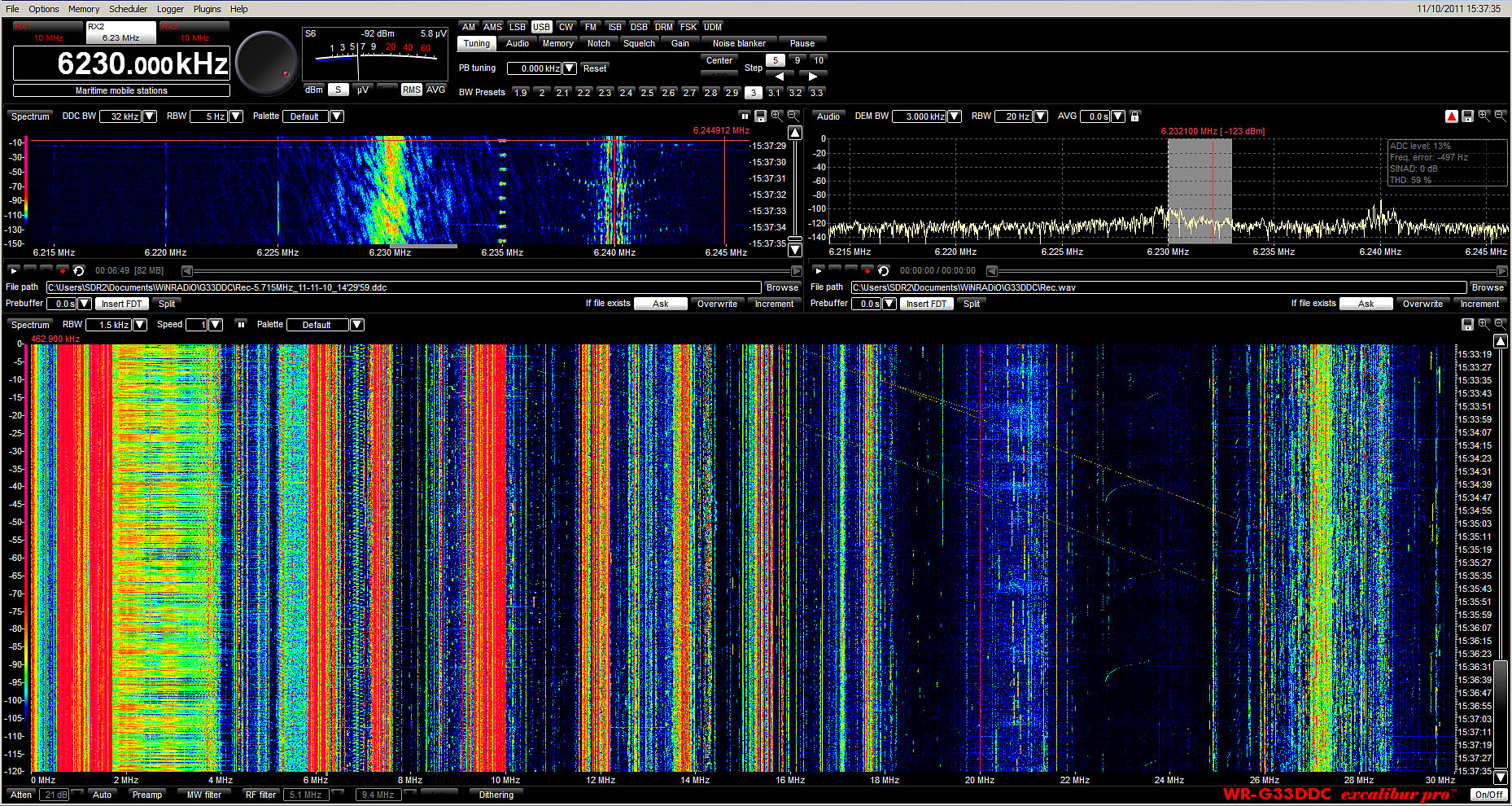
Task: Click the audio file path field
Action: pos(1159,287)
